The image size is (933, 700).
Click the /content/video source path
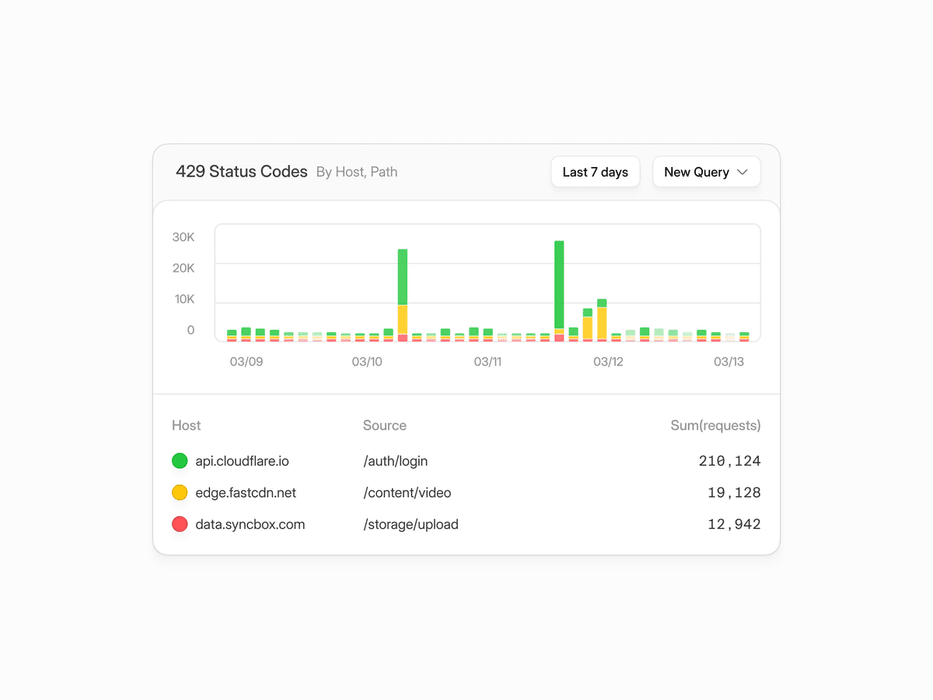tap(407, 493)
